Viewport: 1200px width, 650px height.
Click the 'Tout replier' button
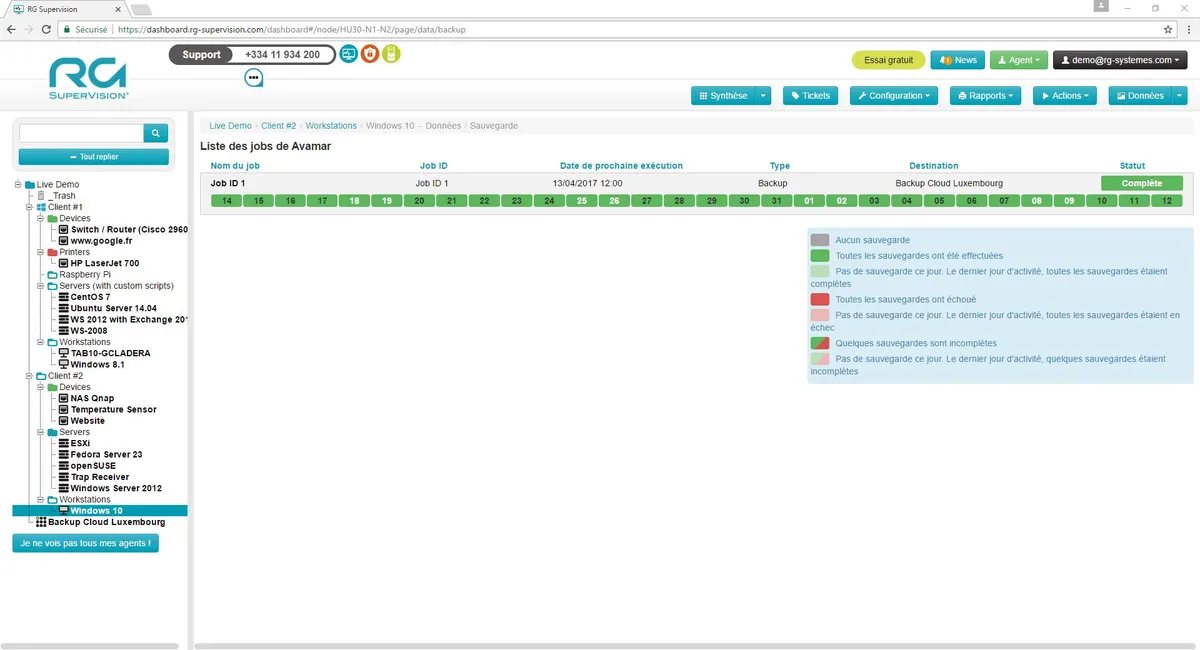94,157
